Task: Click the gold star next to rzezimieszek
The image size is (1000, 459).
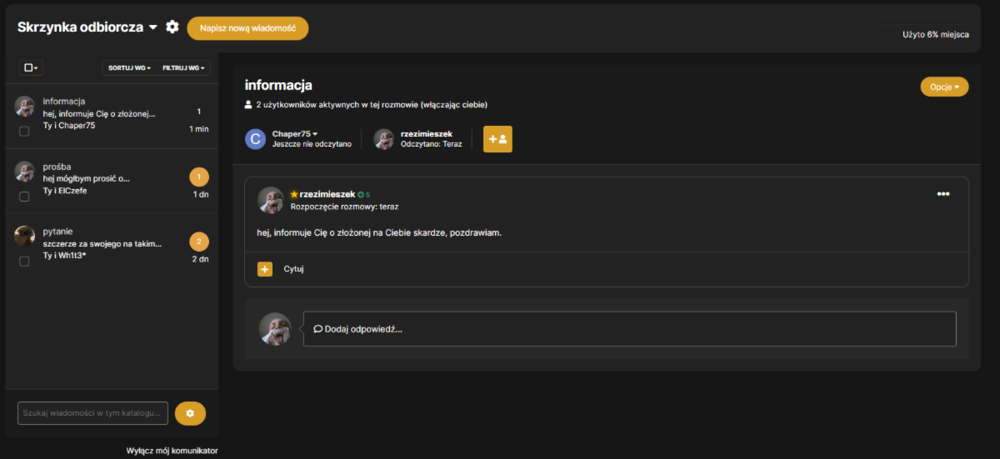Action: (294, 194)
